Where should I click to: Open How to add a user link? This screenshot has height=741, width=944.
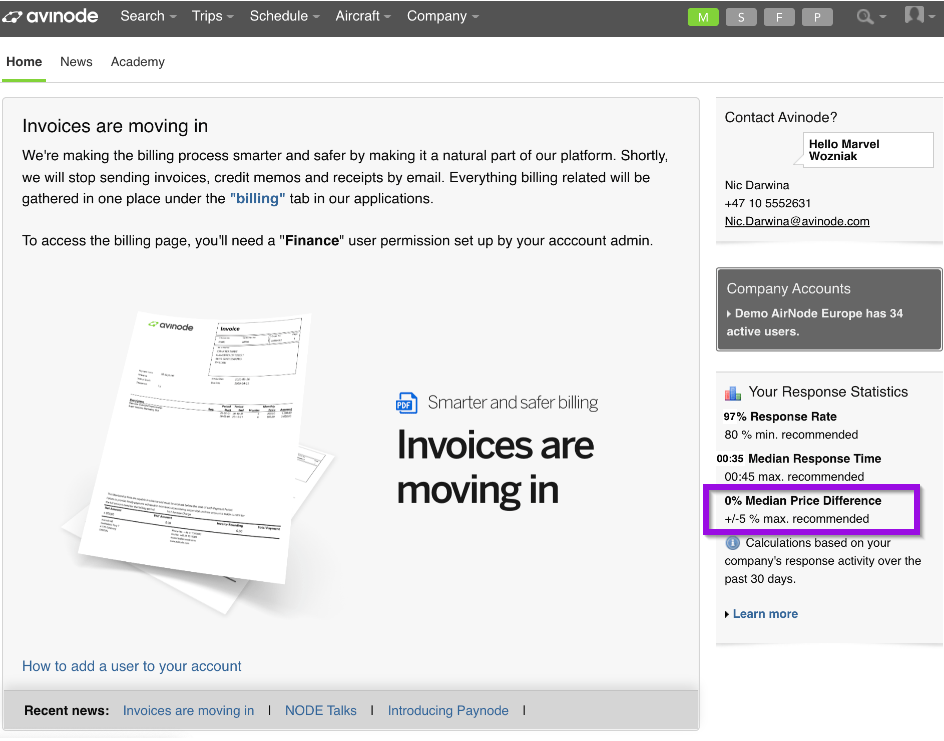(x=132, y=666)
